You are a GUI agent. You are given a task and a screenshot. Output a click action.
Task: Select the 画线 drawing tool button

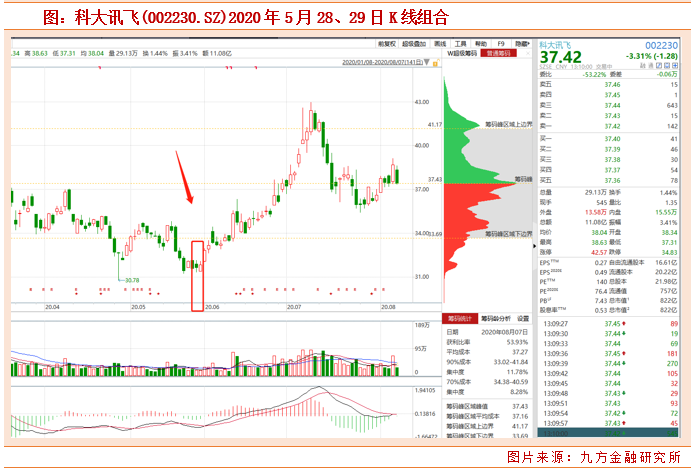[440, 44]
